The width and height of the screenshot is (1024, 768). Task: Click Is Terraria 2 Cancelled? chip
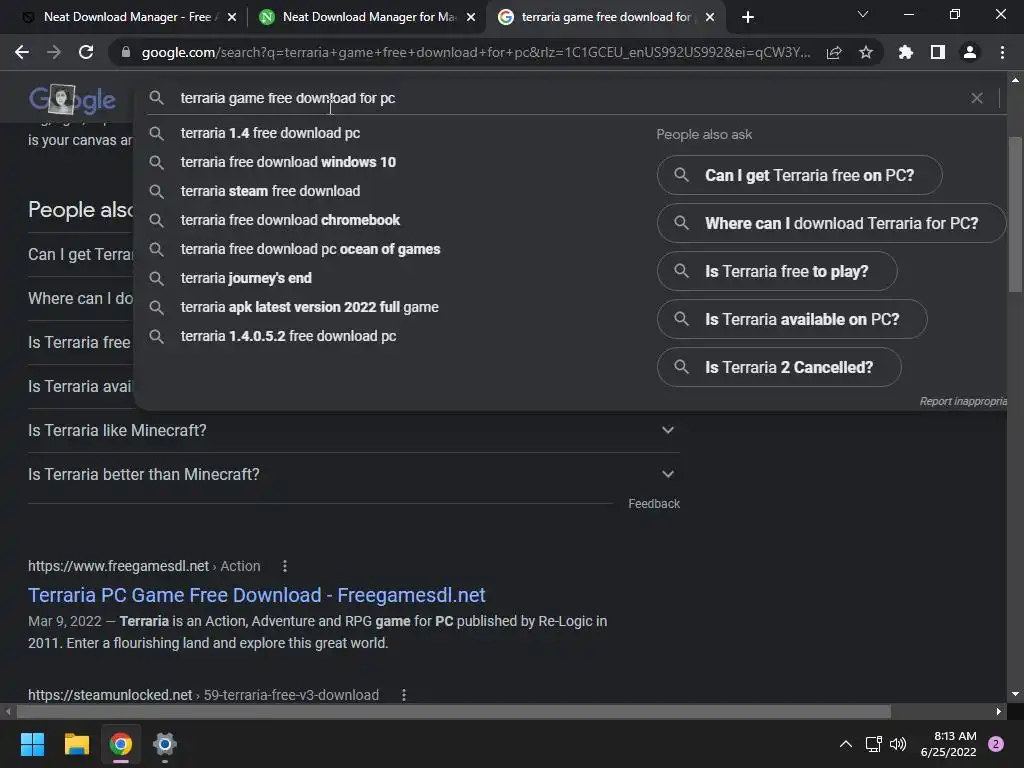pos(779,367)
